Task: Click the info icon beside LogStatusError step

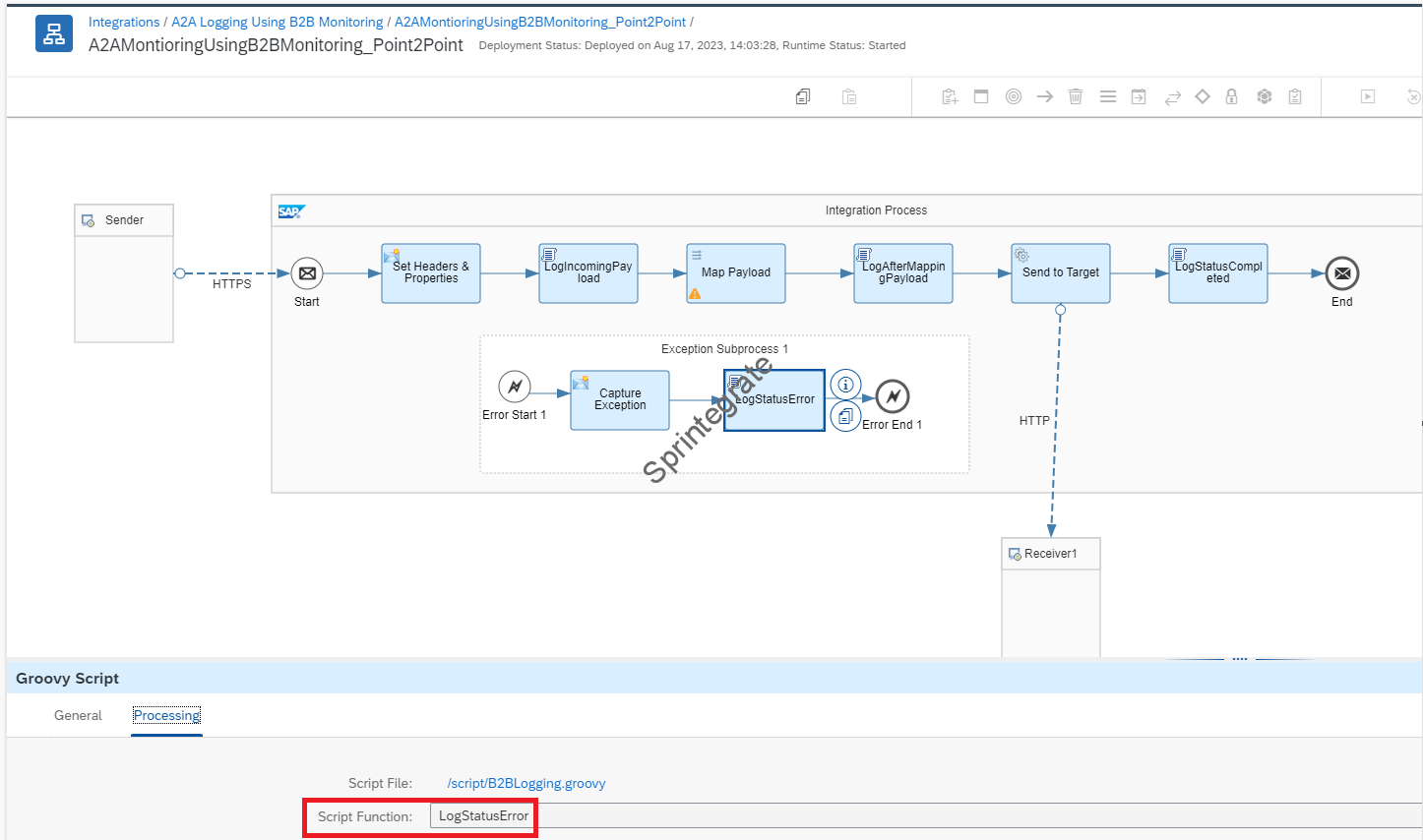Action: (845, 385)
